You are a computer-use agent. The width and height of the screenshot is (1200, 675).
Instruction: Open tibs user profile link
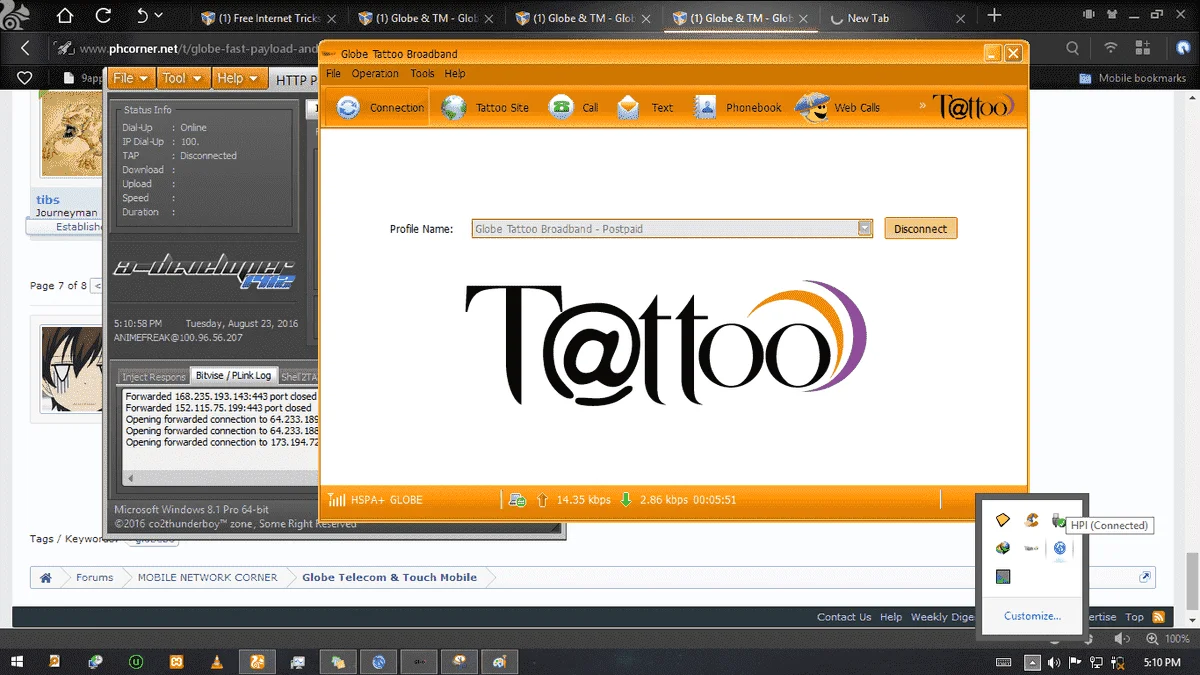(48, 200)
